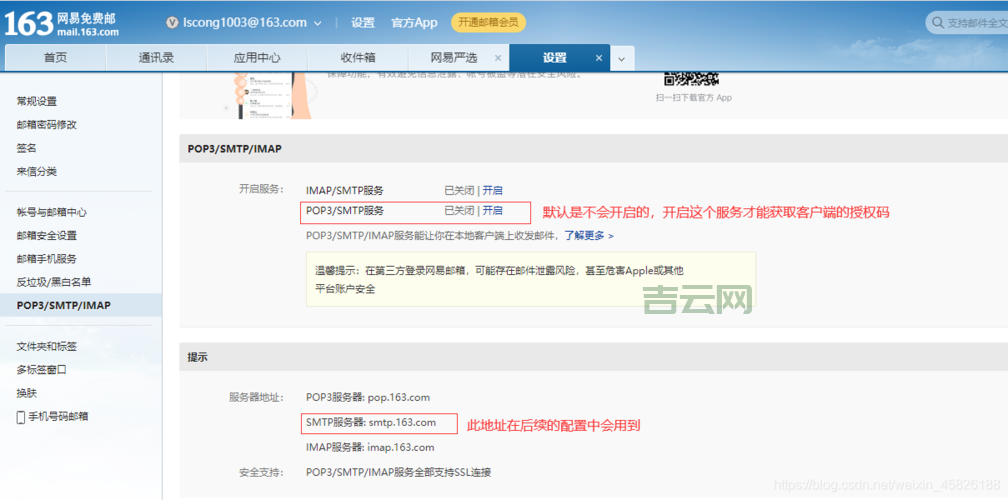
Task: Switch to the 首页 tab
Action: pyautogui.click(x=55, y=58)
